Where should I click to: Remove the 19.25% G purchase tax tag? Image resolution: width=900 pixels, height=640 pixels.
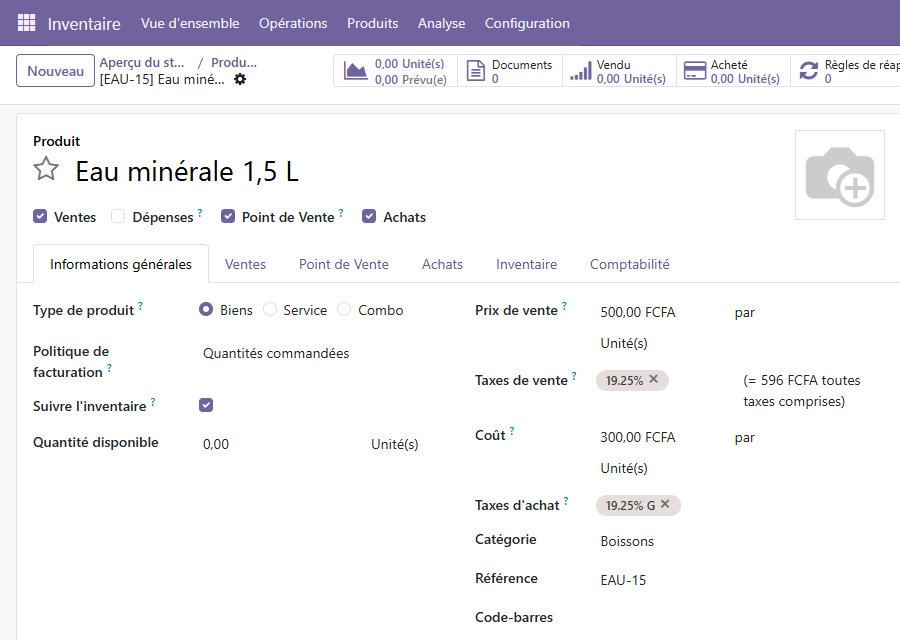coord(665,504)
